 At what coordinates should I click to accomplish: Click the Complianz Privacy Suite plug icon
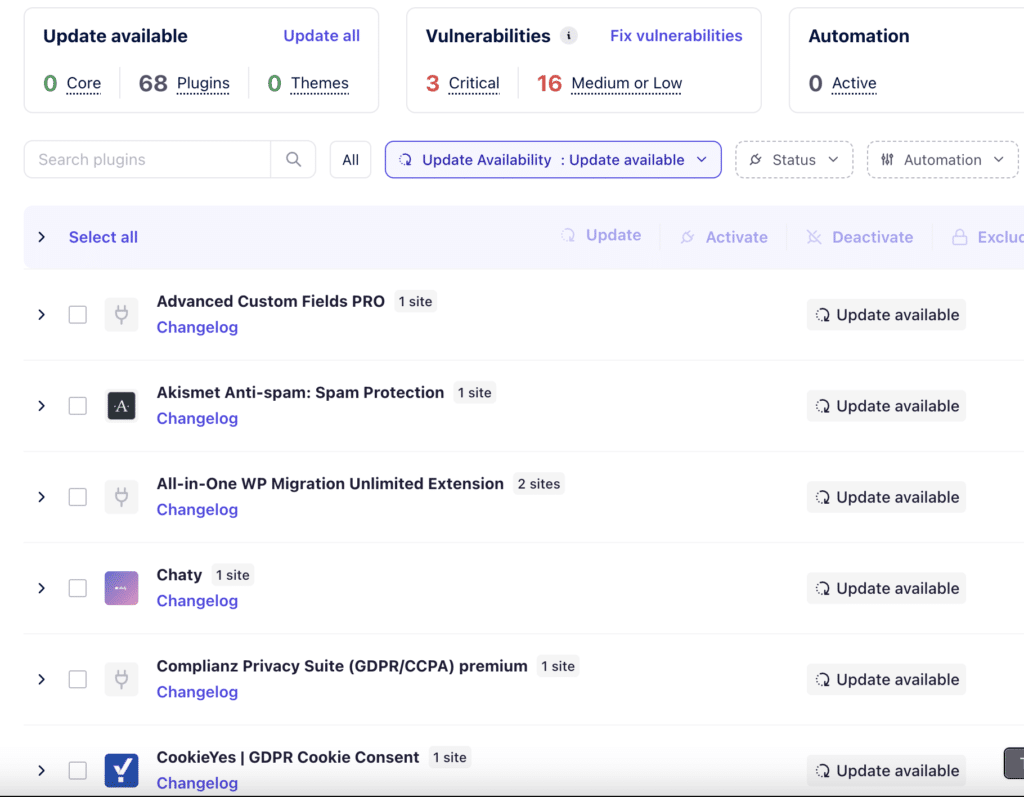pyautogui.click(x=121, y=679)
